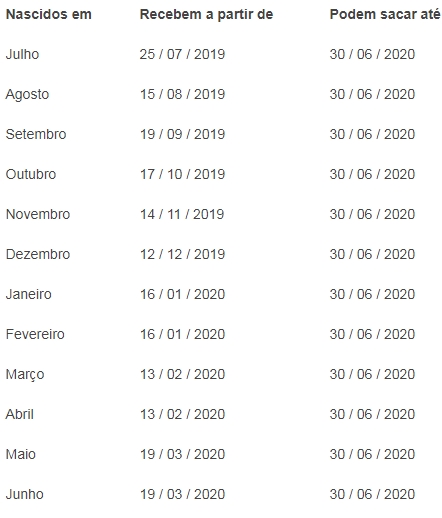
Task: Select the Setembro row label
Action: coord(36,134)
